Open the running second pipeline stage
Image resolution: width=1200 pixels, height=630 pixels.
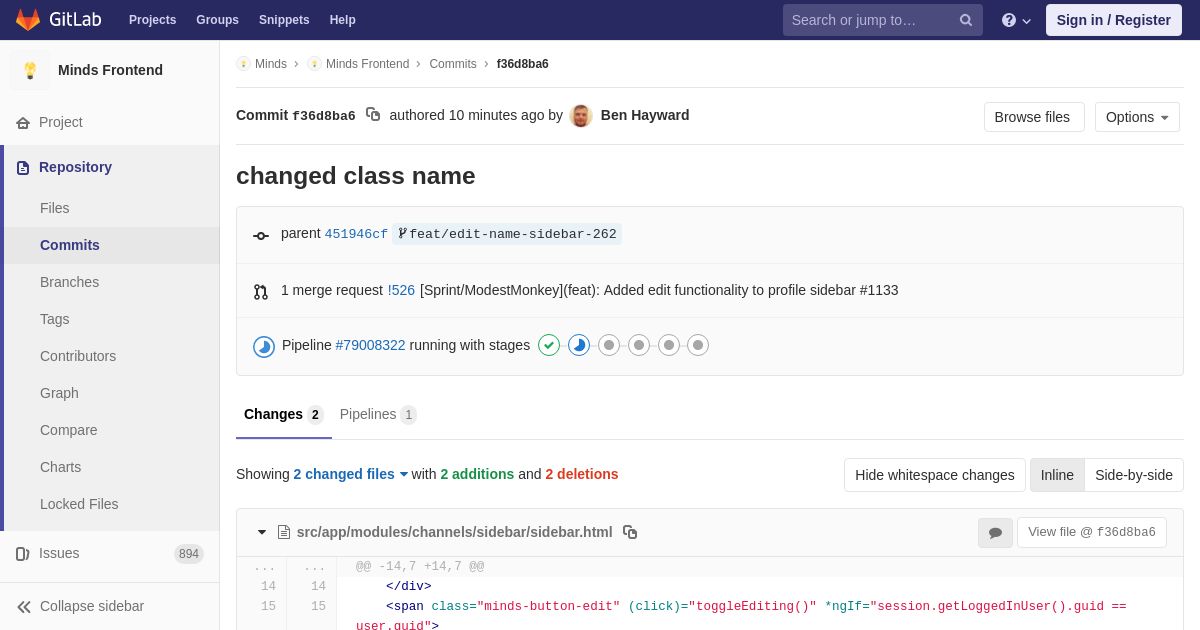[579, 345]
